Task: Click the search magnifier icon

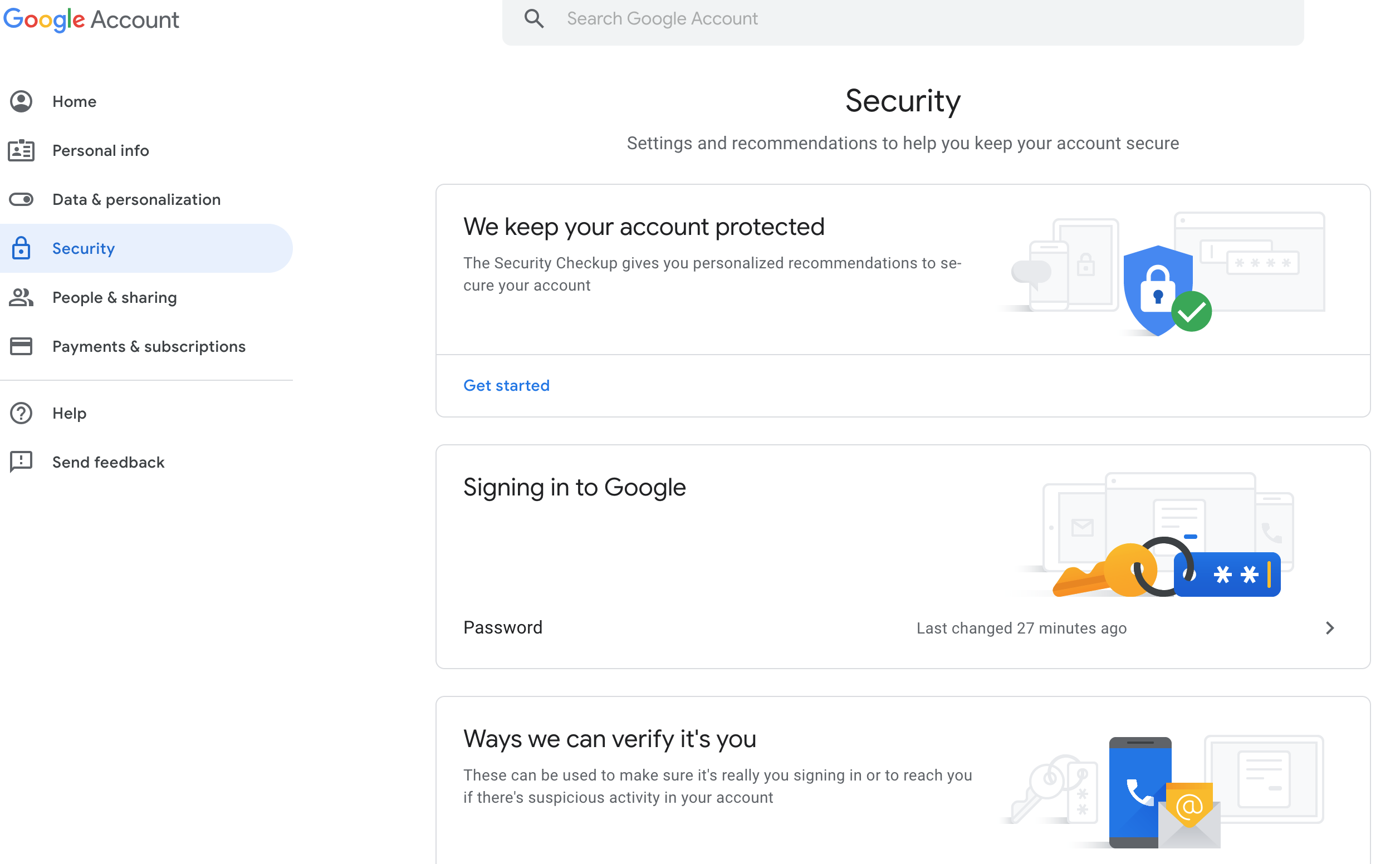Action: (533, 18)
